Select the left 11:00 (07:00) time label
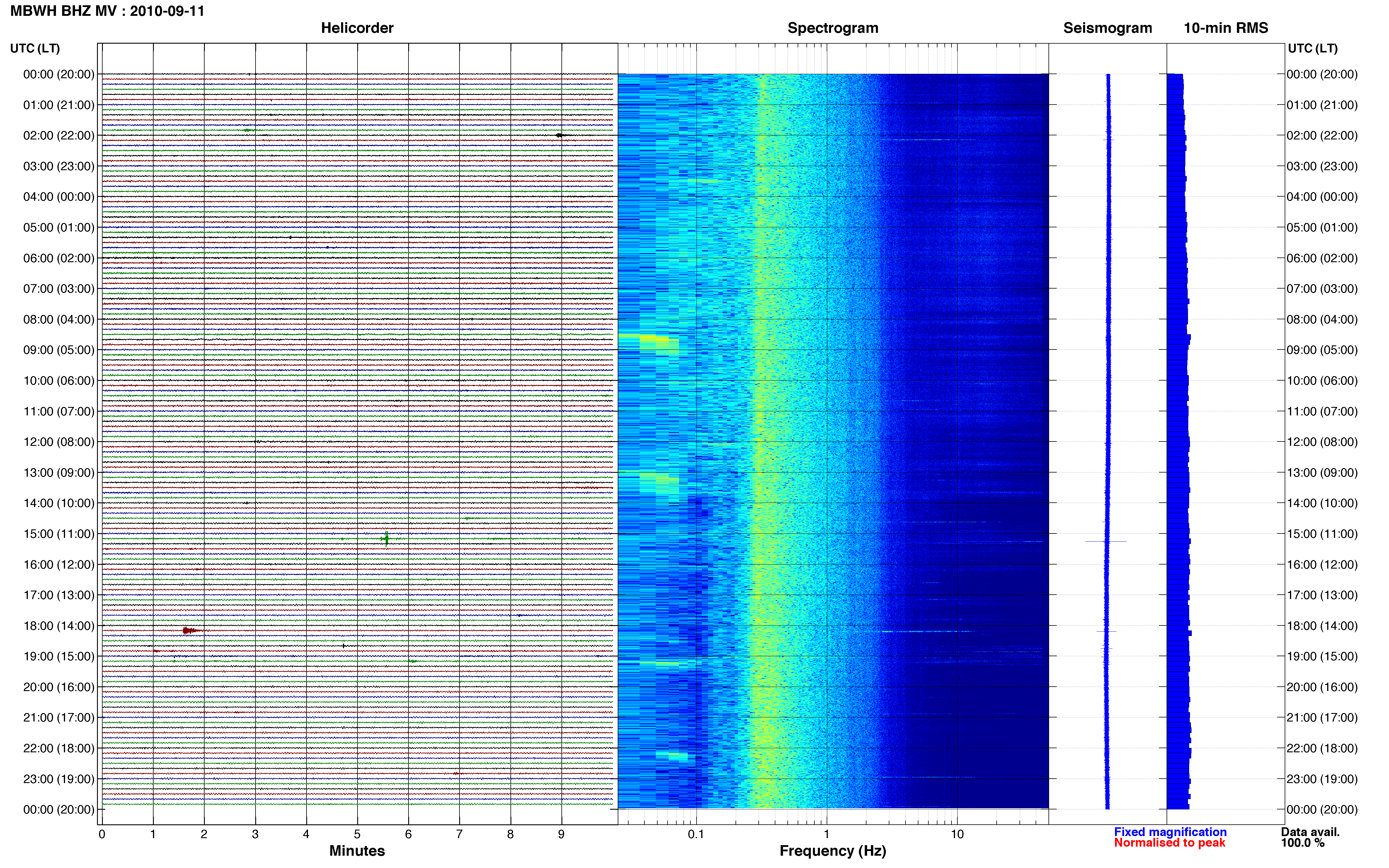 (x=59, y=411)
